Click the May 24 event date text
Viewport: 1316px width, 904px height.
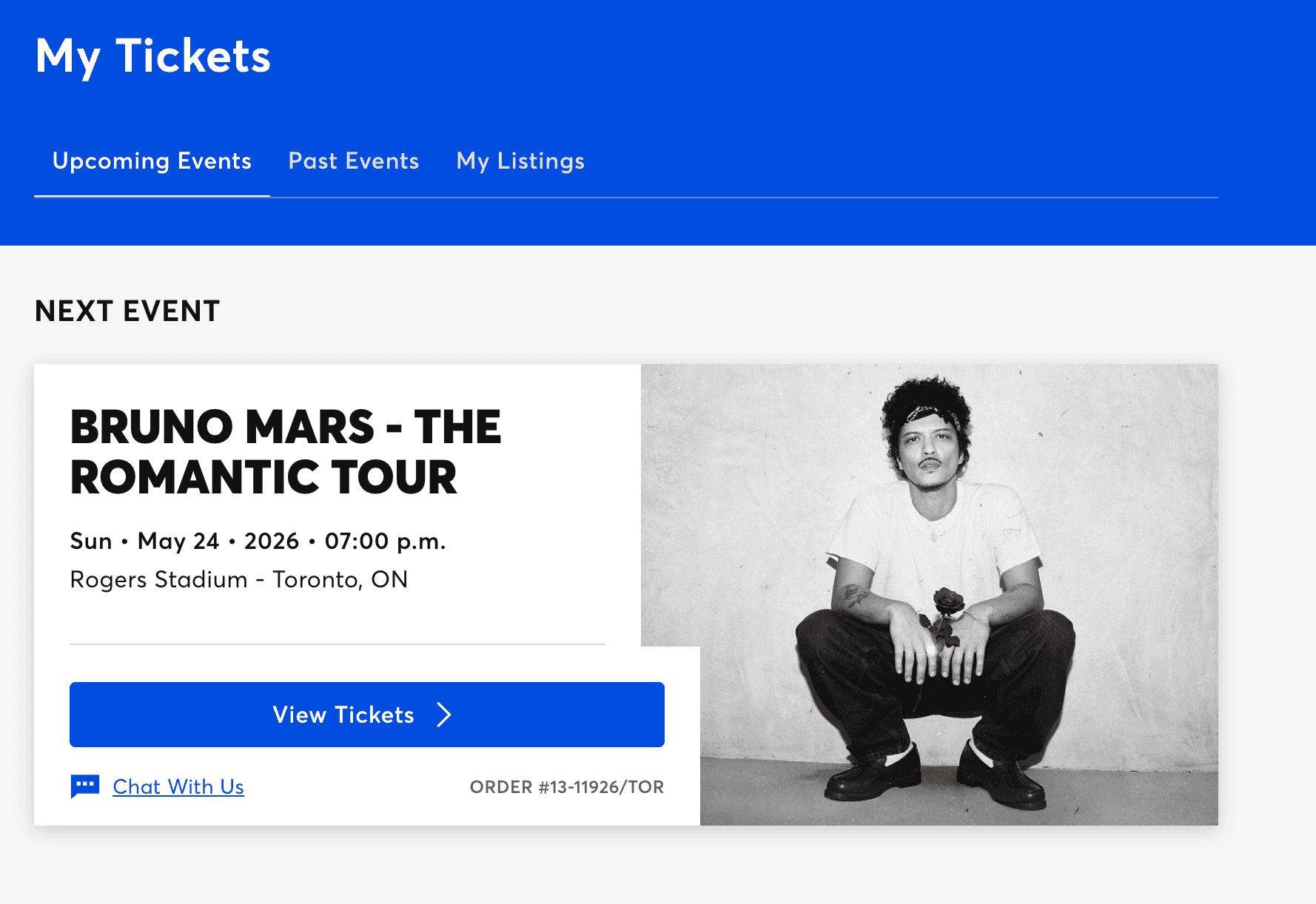258,540
